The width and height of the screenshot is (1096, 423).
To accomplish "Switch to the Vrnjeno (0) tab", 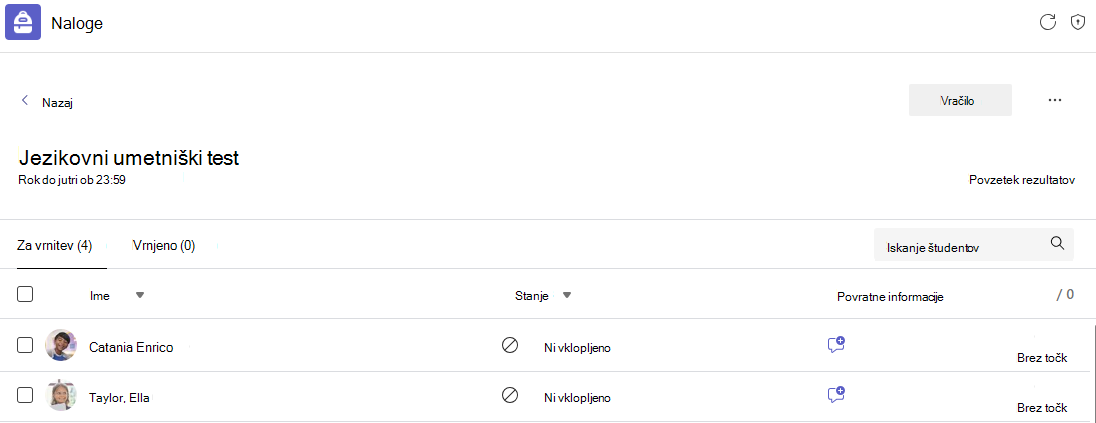I will tap(164, 246).
